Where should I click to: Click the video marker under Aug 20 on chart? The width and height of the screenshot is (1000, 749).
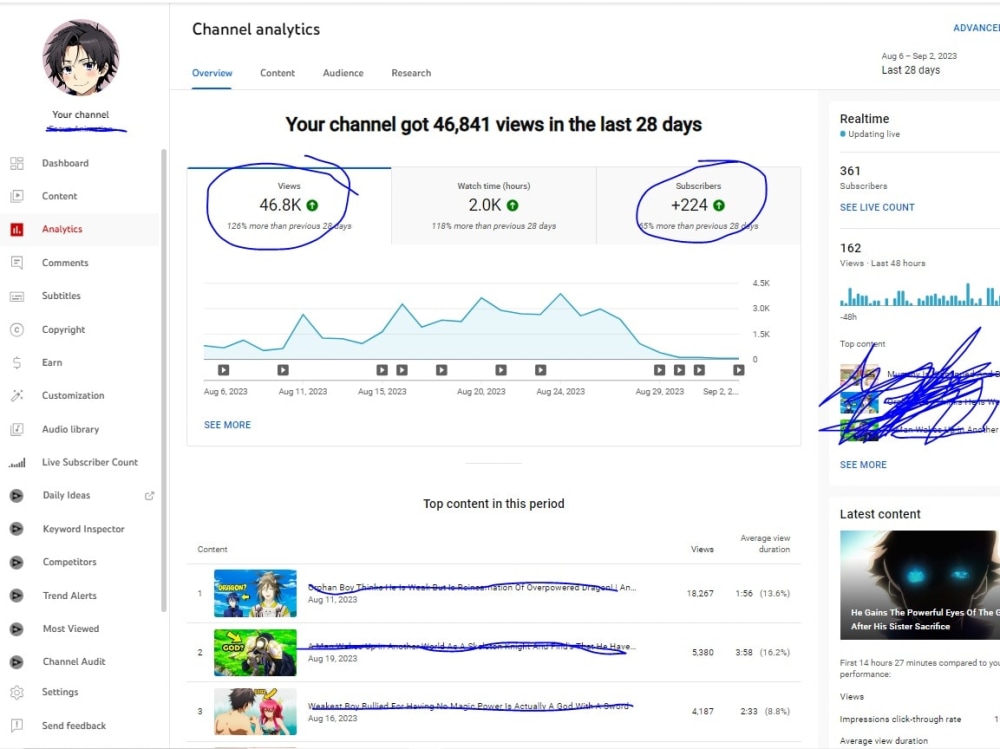tap(501, 370)
